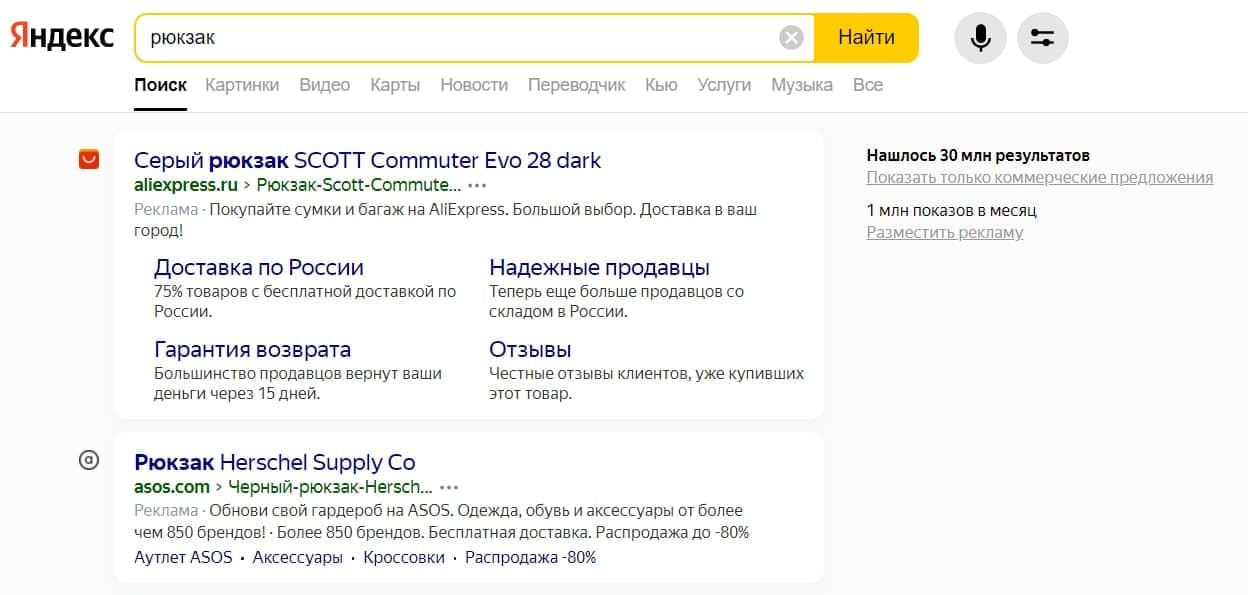The width and height of the screenshot is (1248, 595).
Task: Switch to the Музыка tab
Action: (802, 85)
